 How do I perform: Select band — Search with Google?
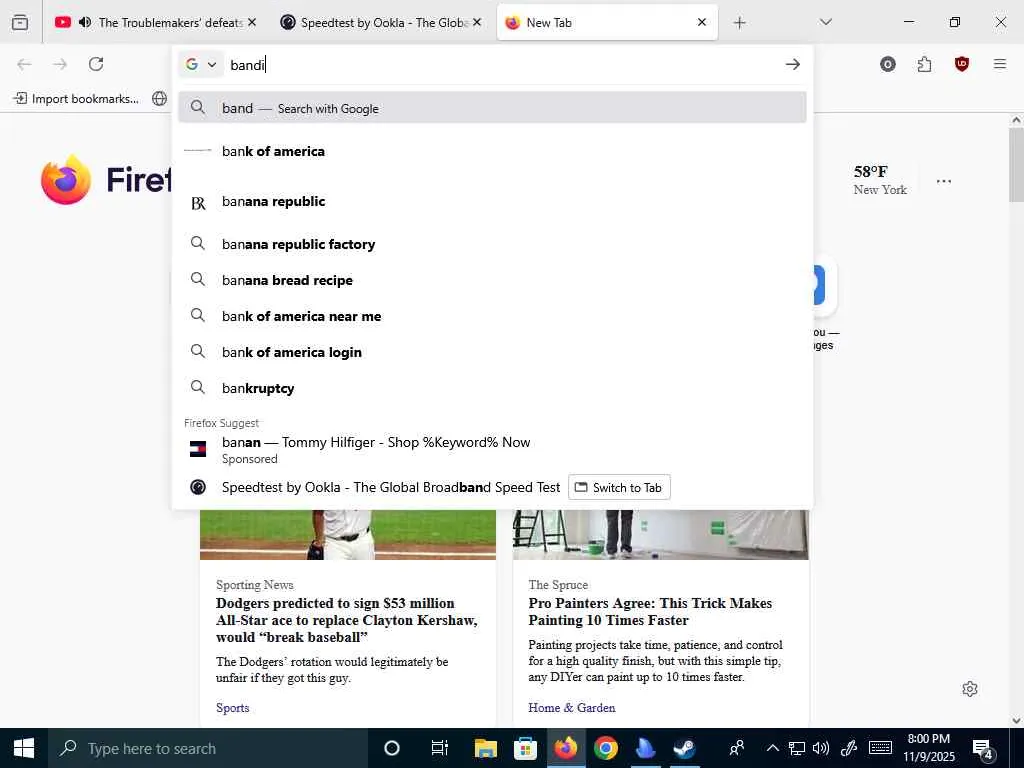[x=492, y=108]
